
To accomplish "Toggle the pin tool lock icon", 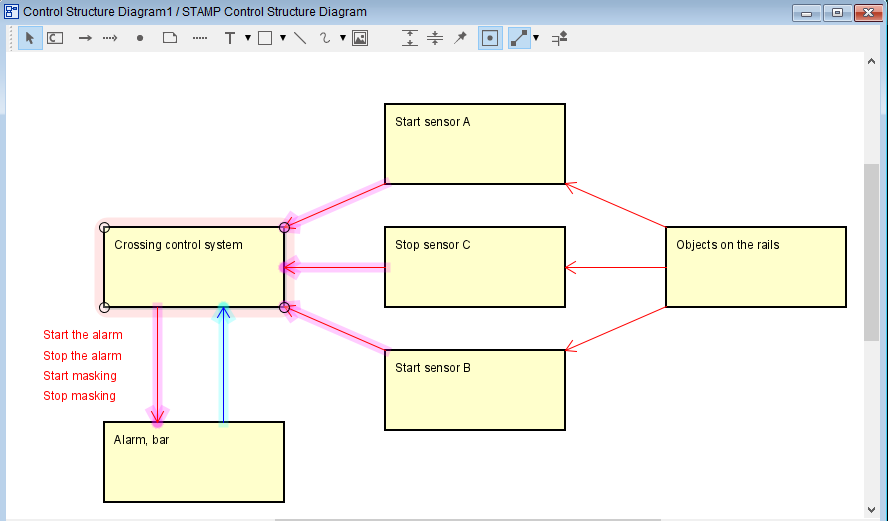I will [x=460, y=38].
